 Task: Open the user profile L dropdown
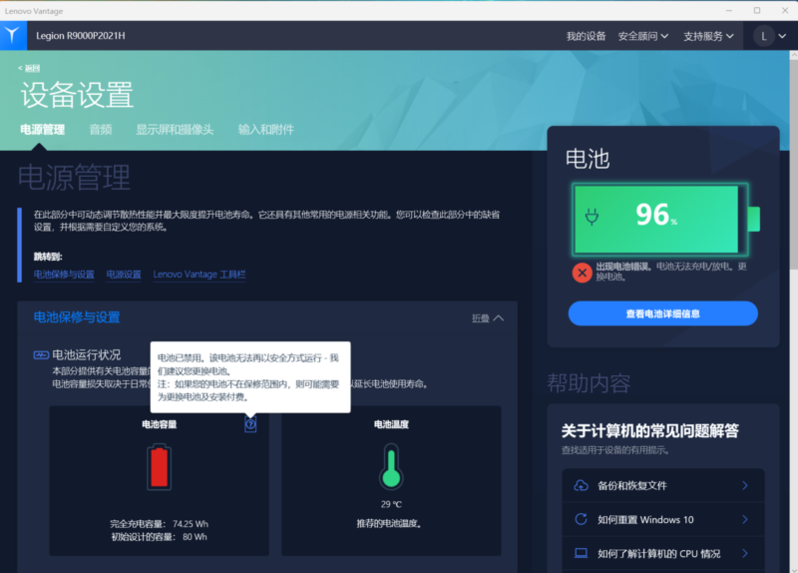(x=771, y=36)
